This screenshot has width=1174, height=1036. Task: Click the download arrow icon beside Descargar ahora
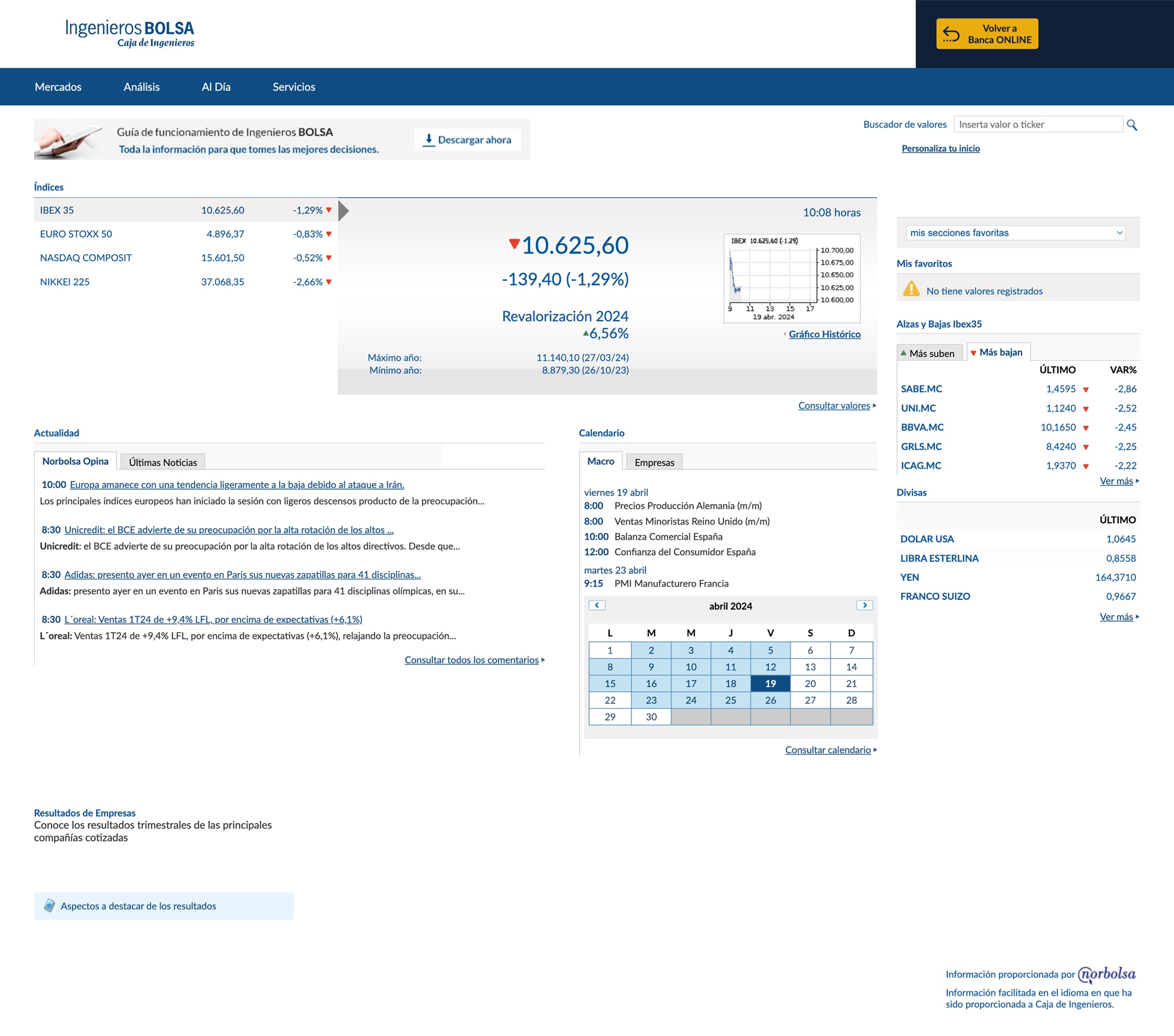(429, 140)
